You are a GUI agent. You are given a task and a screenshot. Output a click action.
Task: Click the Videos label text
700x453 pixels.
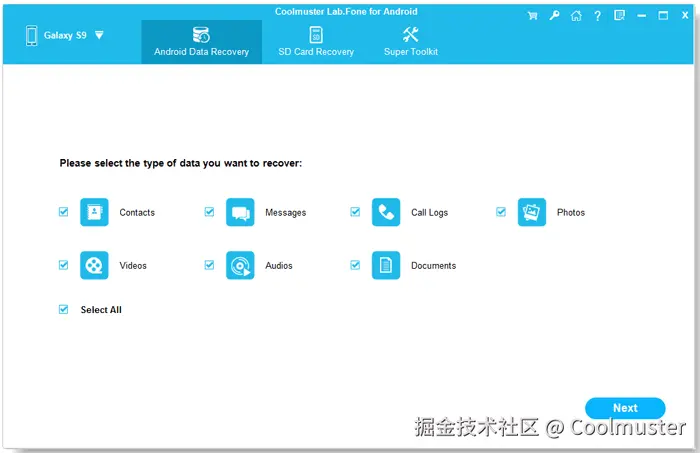(x=133, y=266)
